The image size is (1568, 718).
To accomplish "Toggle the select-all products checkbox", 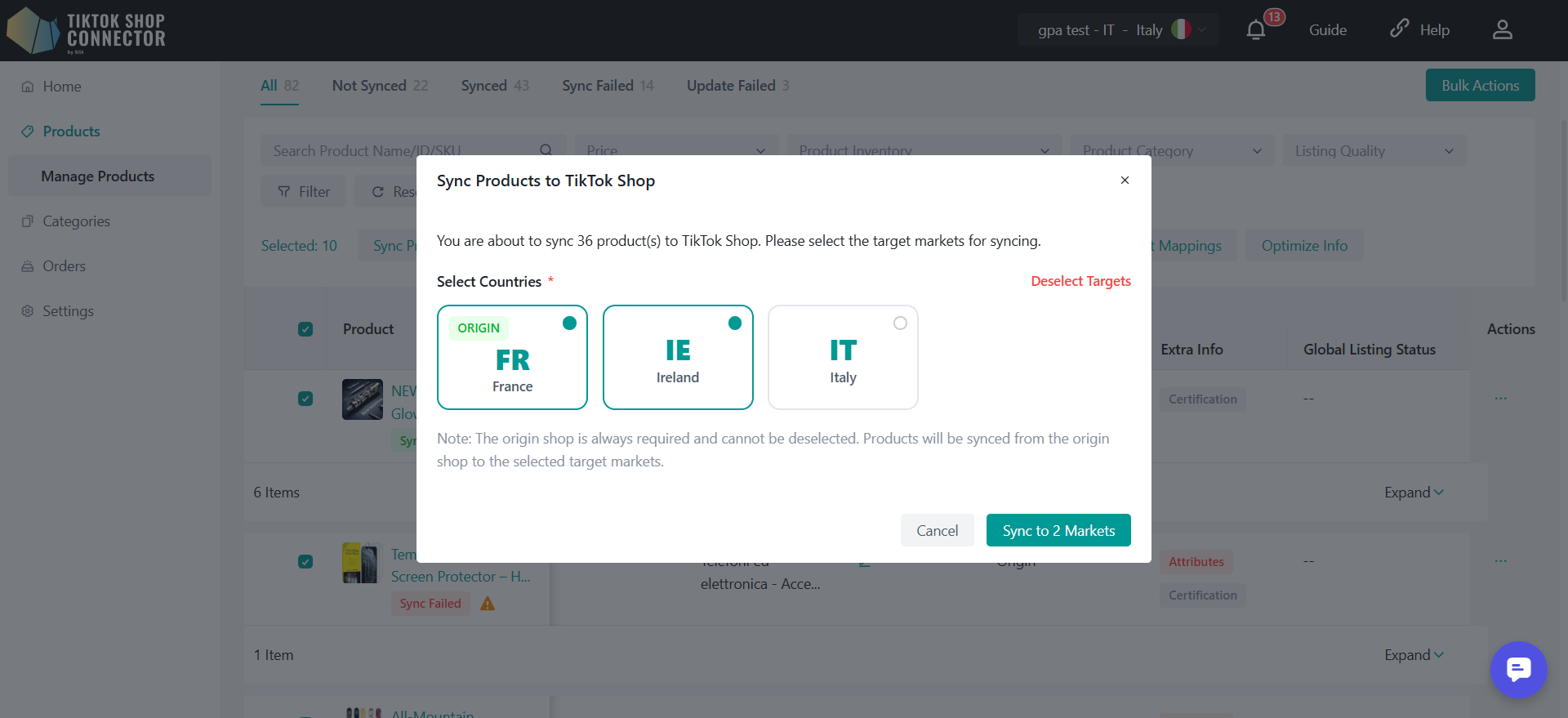I will point(305,329).
